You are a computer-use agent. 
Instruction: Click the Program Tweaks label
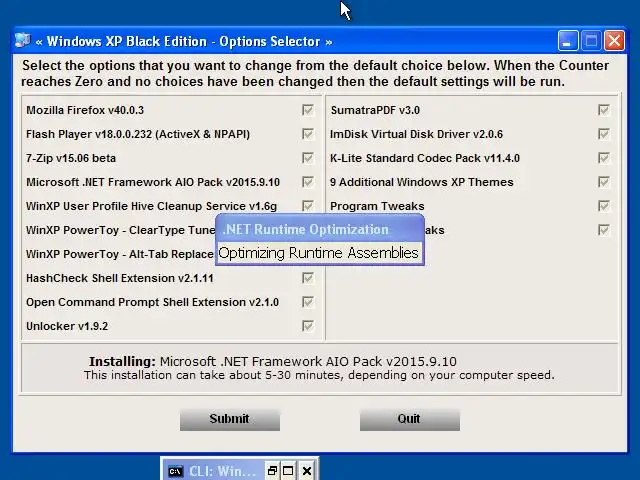(x=377, y=206)
